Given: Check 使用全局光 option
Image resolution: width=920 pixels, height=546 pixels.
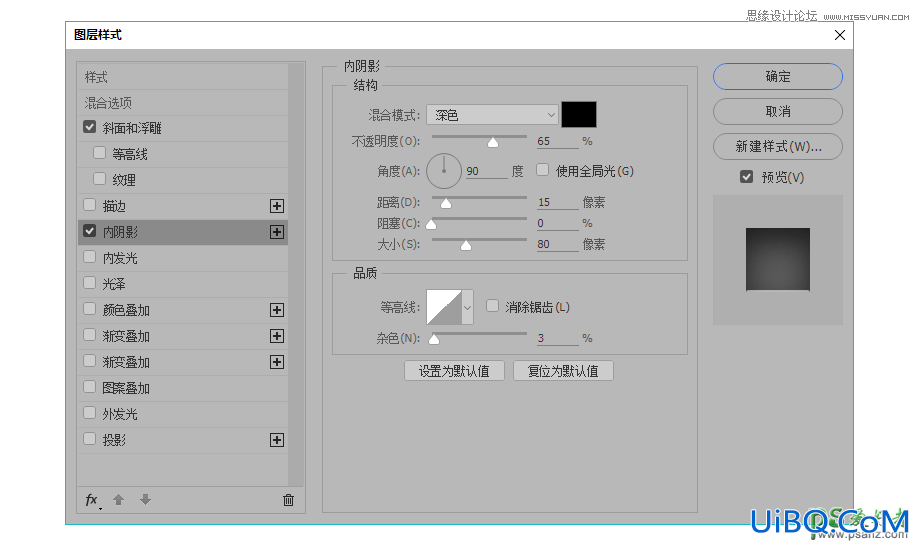Looking at the screenshot, I should [x=543, y=170].
